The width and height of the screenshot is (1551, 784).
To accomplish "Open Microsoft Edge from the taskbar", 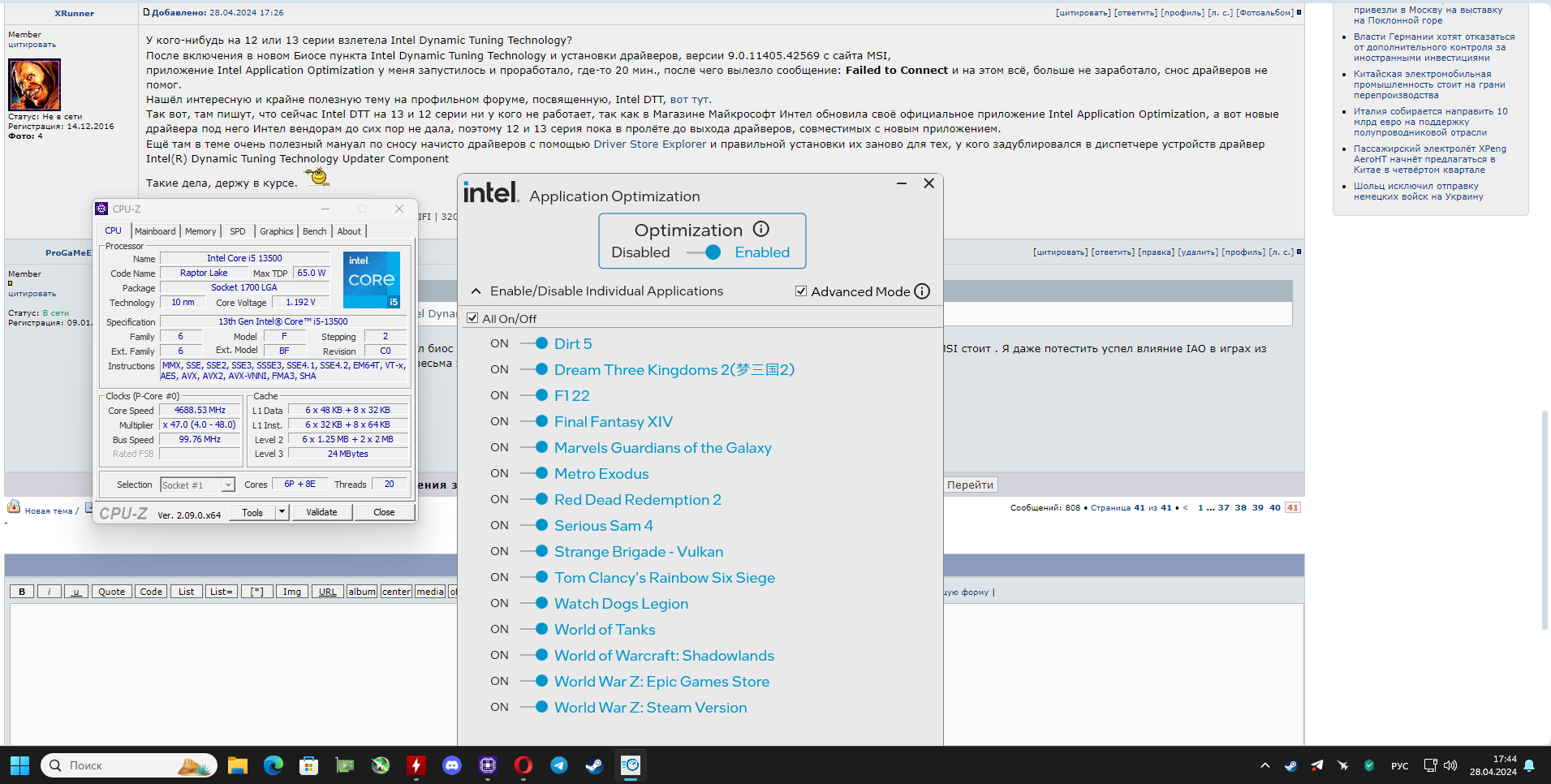I will [274, 765].
